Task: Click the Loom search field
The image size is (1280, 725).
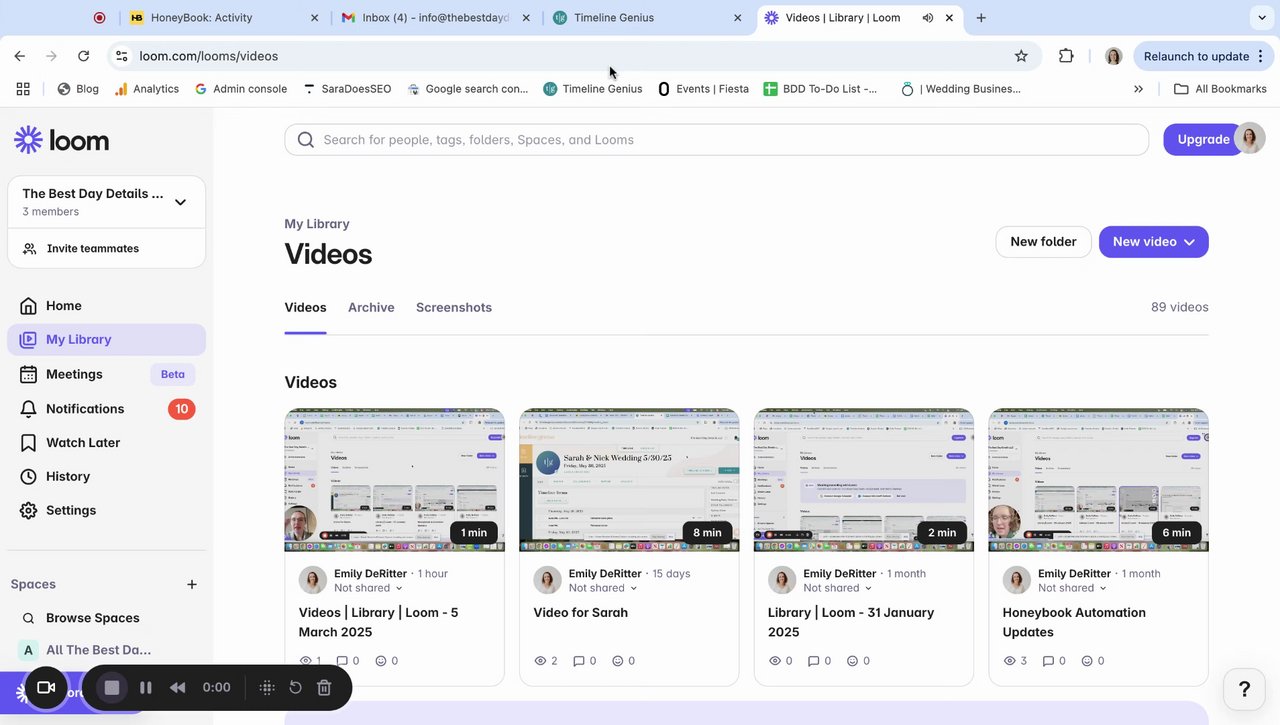Action: [716, 140]
